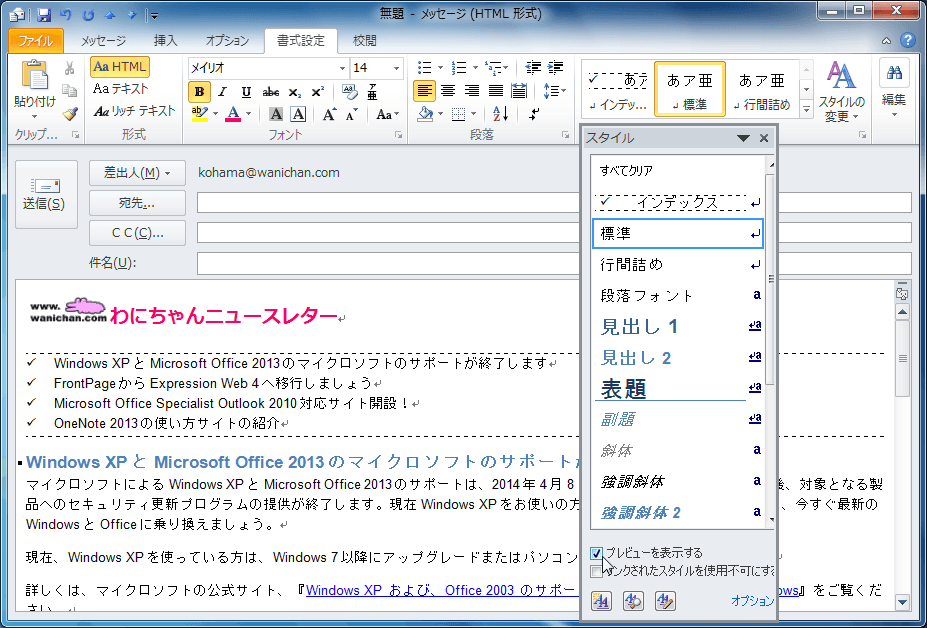Expand the styles gallery more arrow

tap(806, 109)
